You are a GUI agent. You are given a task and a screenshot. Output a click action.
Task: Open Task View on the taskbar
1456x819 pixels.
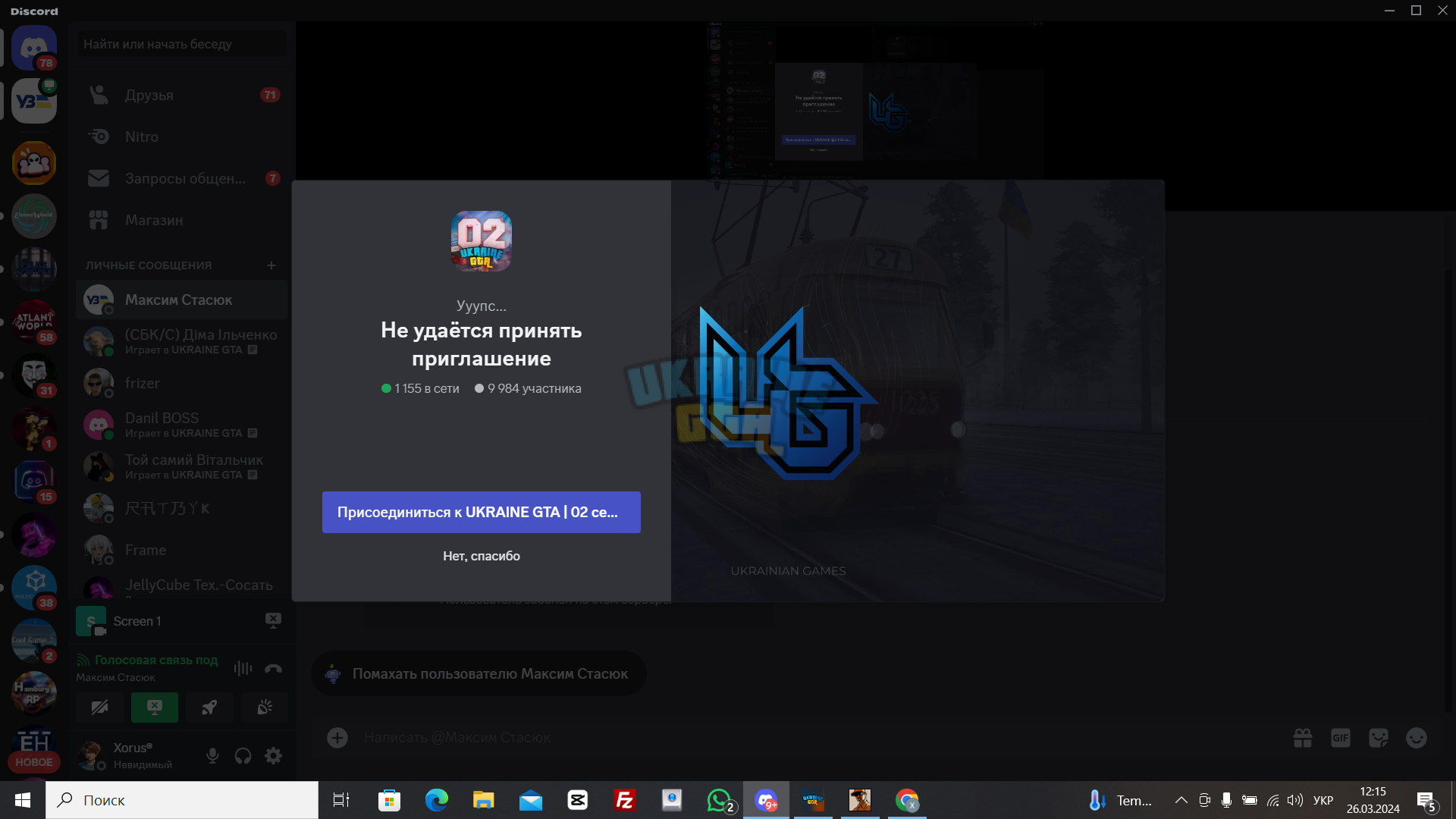click(341, 800)
